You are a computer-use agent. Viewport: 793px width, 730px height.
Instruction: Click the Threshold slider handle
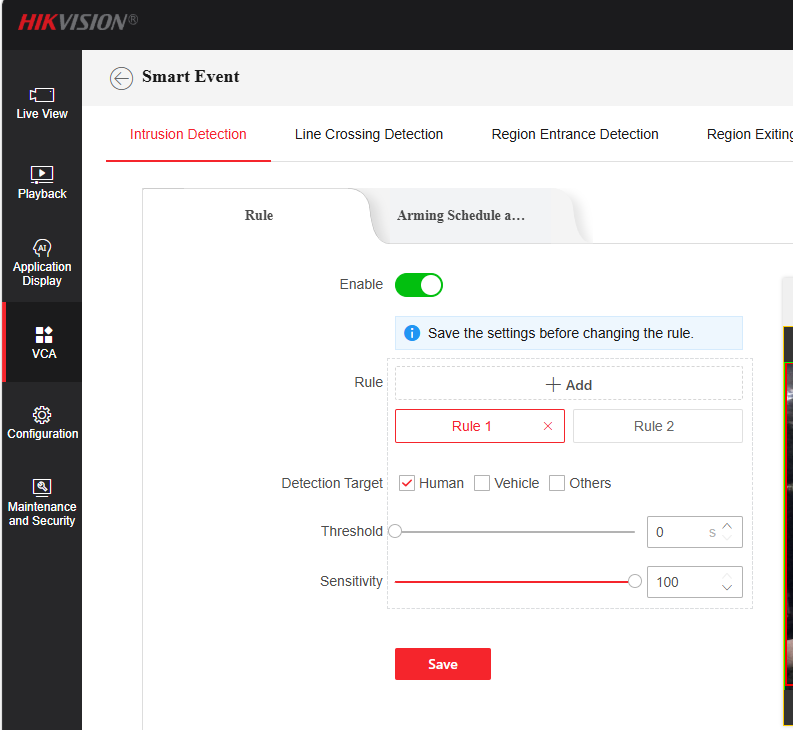[x=395, y=532]
